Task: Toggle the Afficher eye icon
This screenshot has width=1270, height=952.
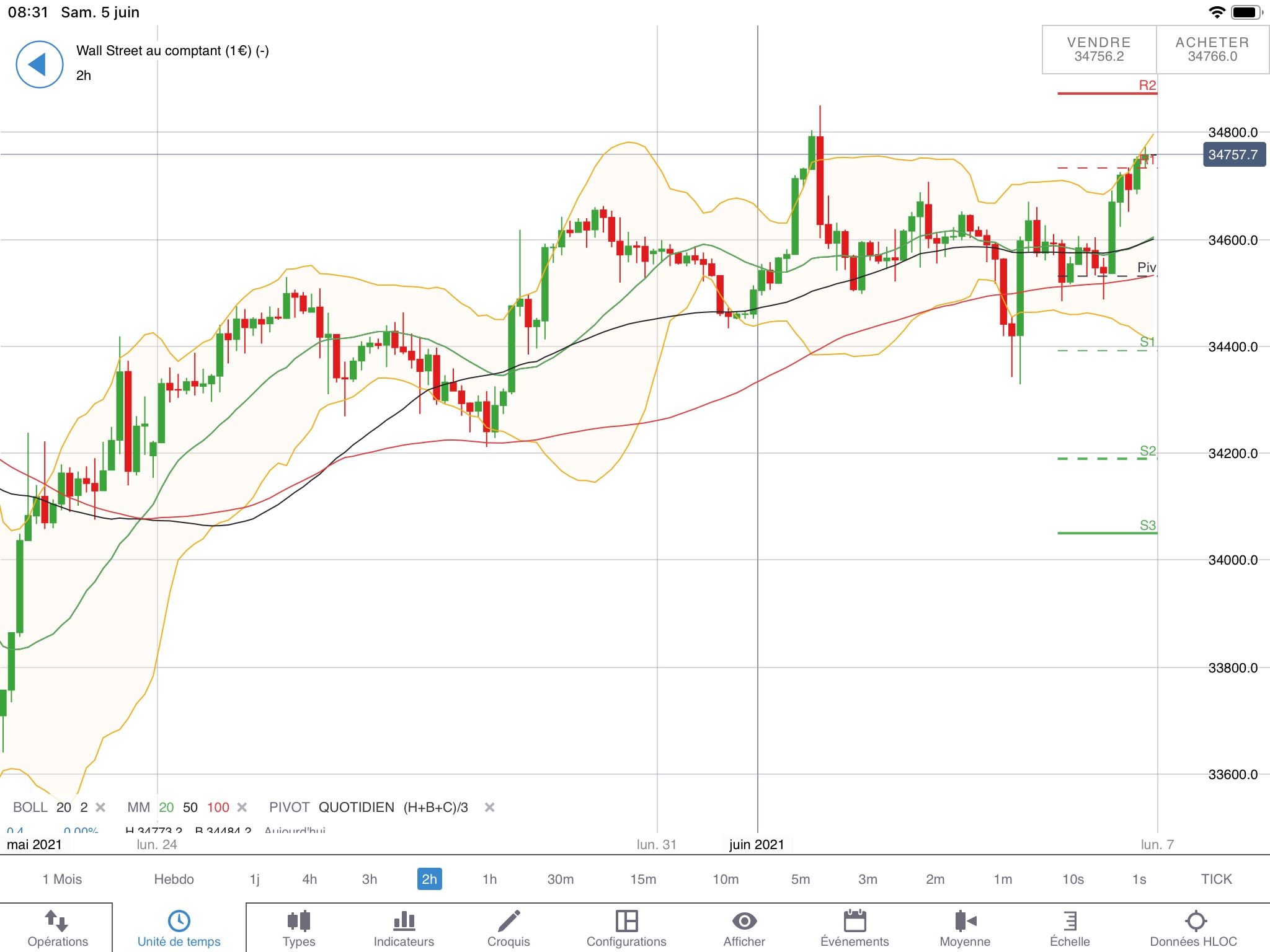Action: point(744,921)
